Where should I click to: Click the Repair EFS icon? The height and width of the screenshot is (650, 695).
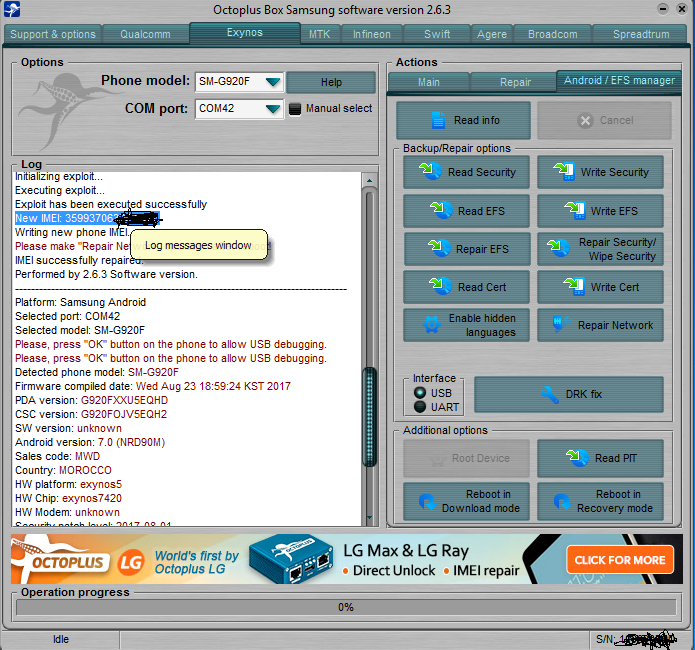[x=439, y=248]
